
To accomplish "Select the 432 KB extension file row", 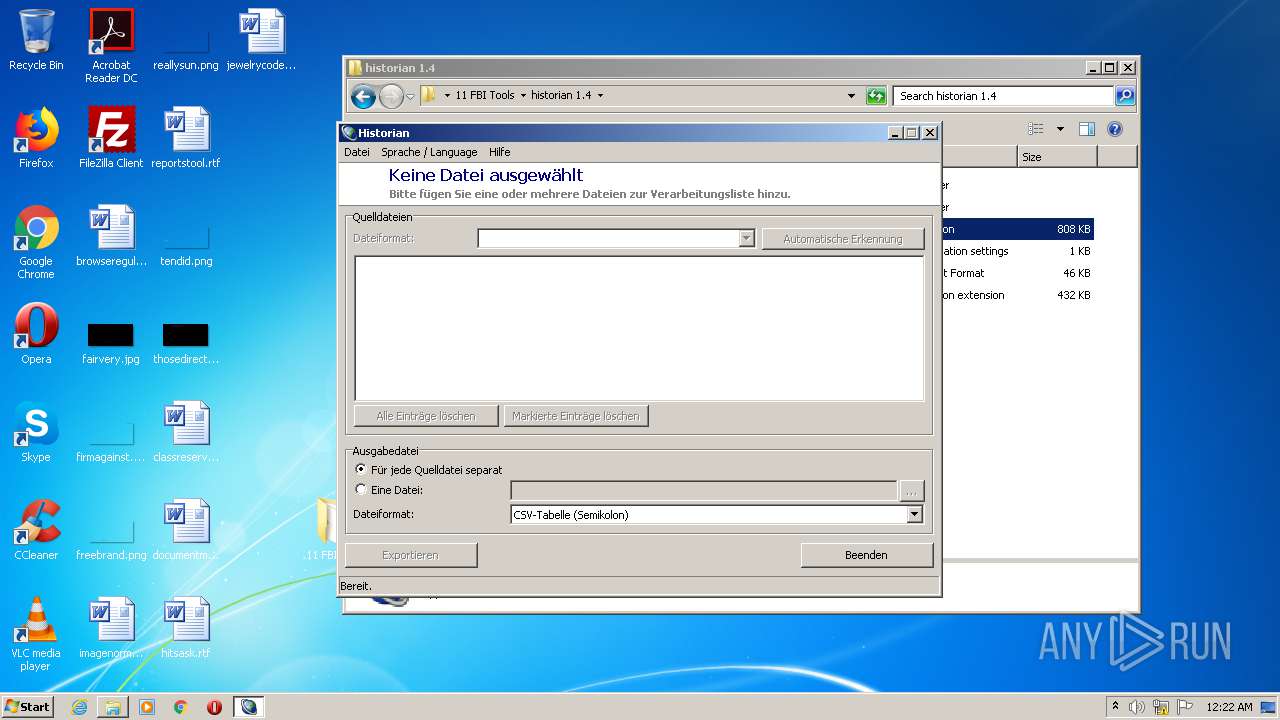I will [x=1017, y=295].
